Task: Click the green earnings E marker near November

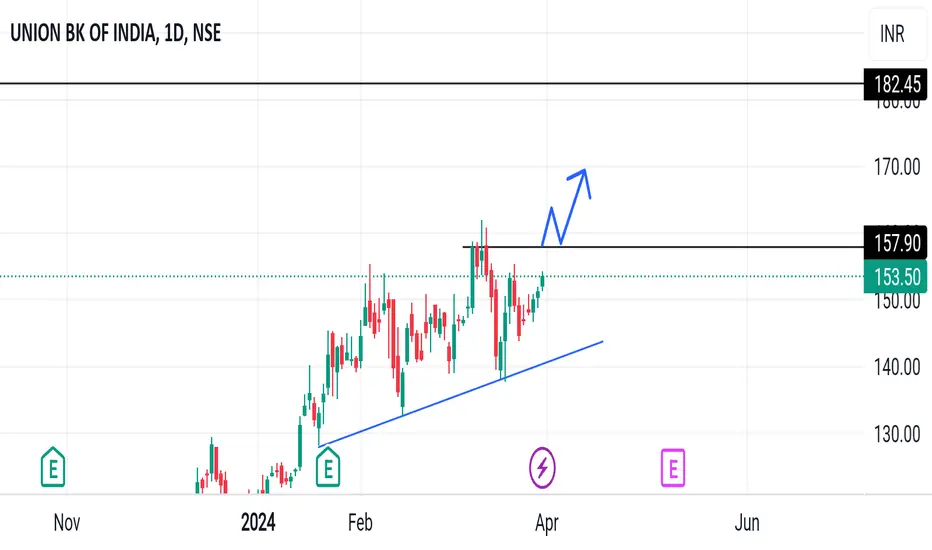Action: [x=53, y=467]
